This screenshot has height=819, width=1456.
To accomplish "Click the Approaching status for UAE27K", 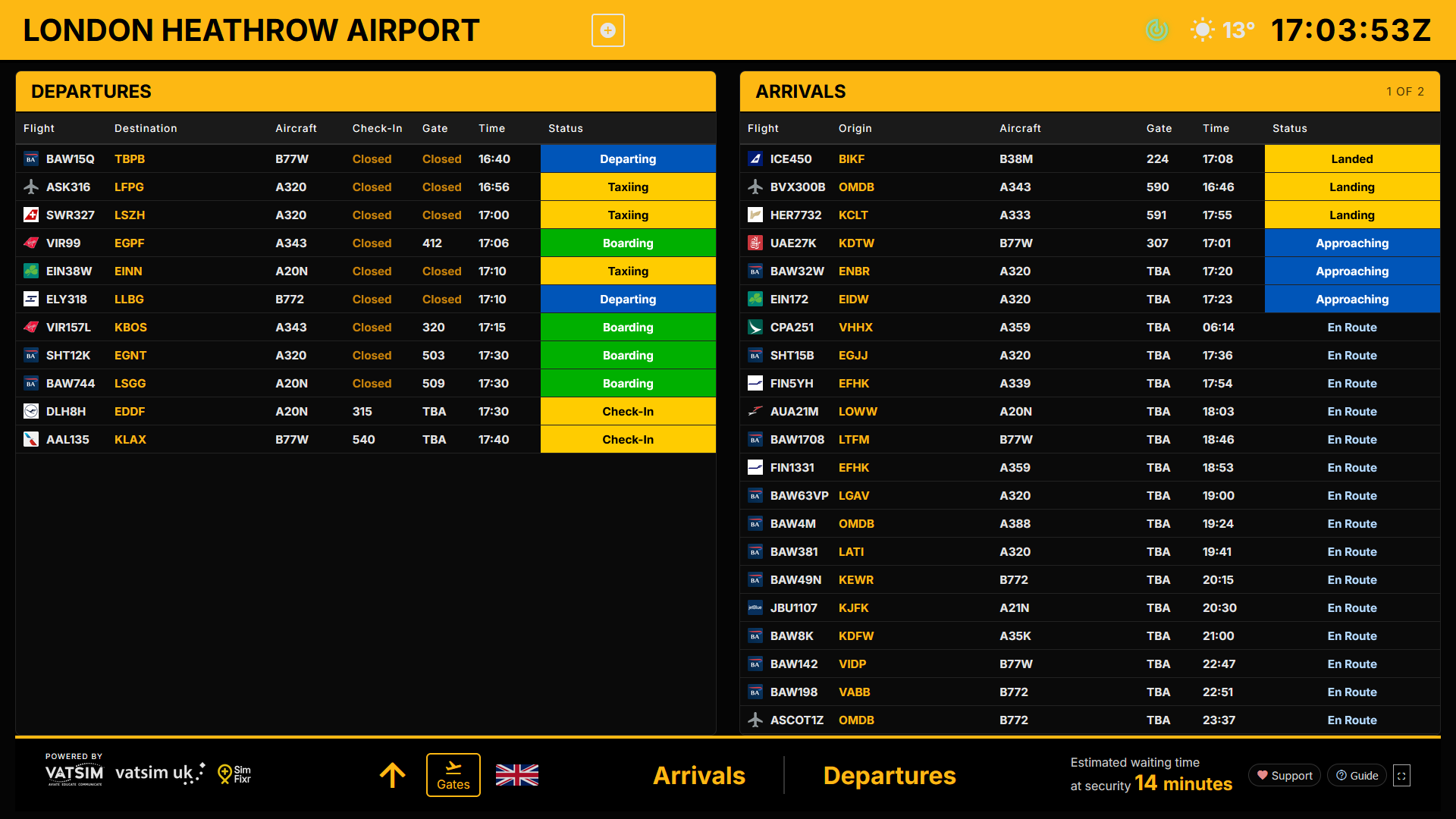I will [x=1352, y=243].
